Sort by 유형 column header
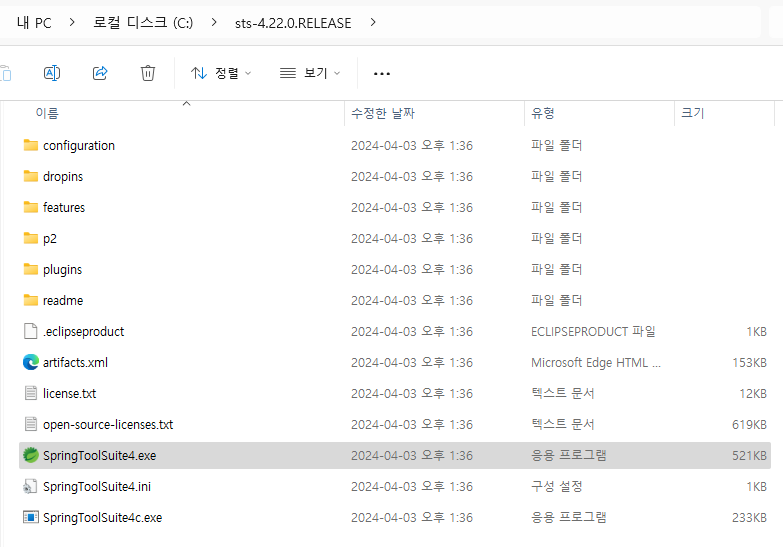This screenshot has width=783, height=547. pos(543,113)
